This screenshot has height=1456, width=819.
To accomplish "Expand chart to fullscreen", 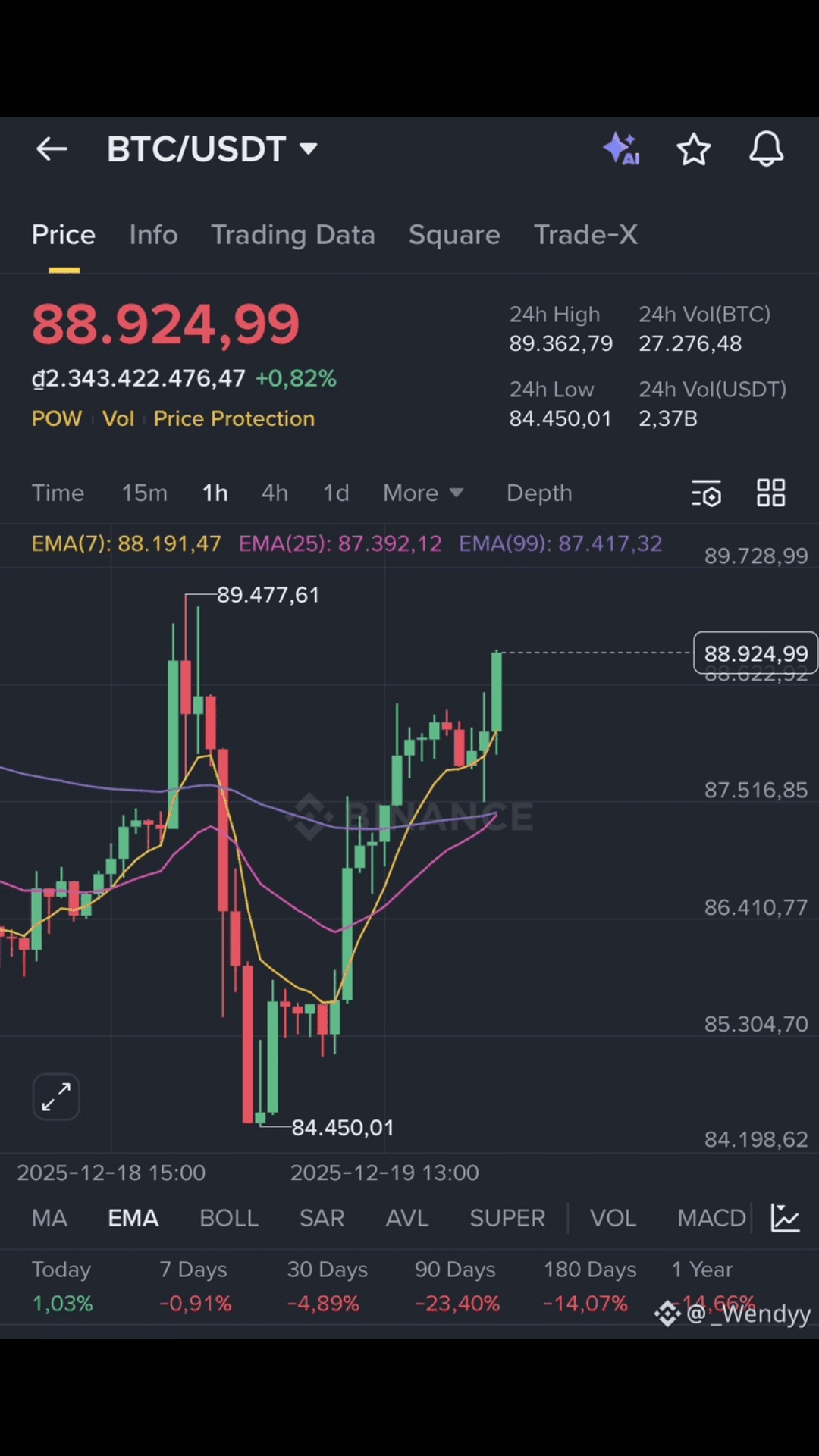I will [x=56, y=1097].
